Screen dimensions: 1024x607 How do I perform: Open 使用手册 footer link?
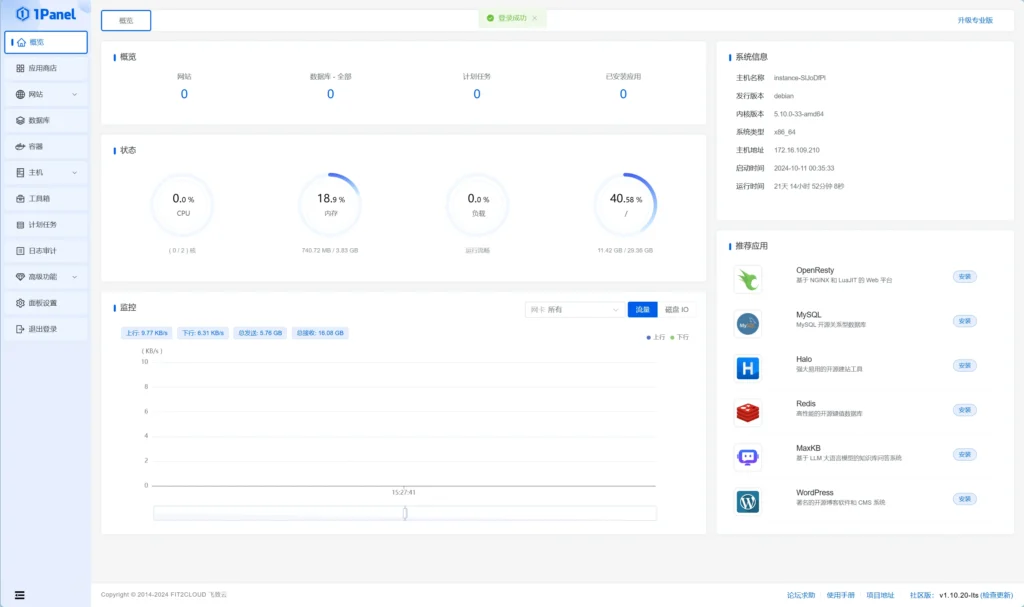pyautogui.click(x=840, y=595)
